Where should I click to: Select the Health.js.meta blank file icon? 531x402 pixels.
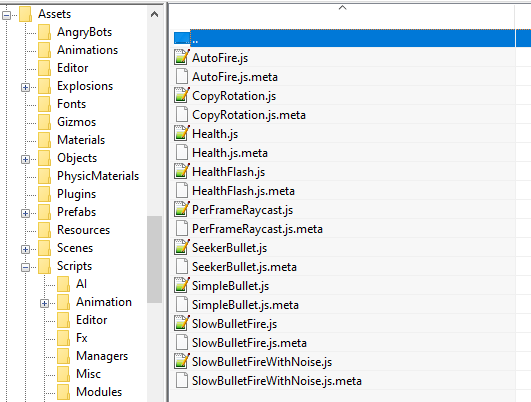point(182,152)
